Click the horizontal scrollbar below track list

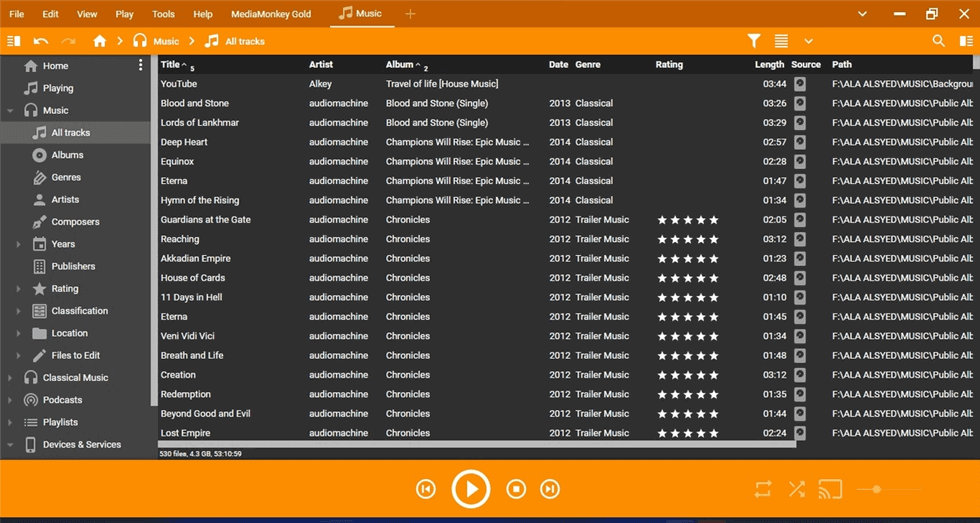tap(477, 444)
